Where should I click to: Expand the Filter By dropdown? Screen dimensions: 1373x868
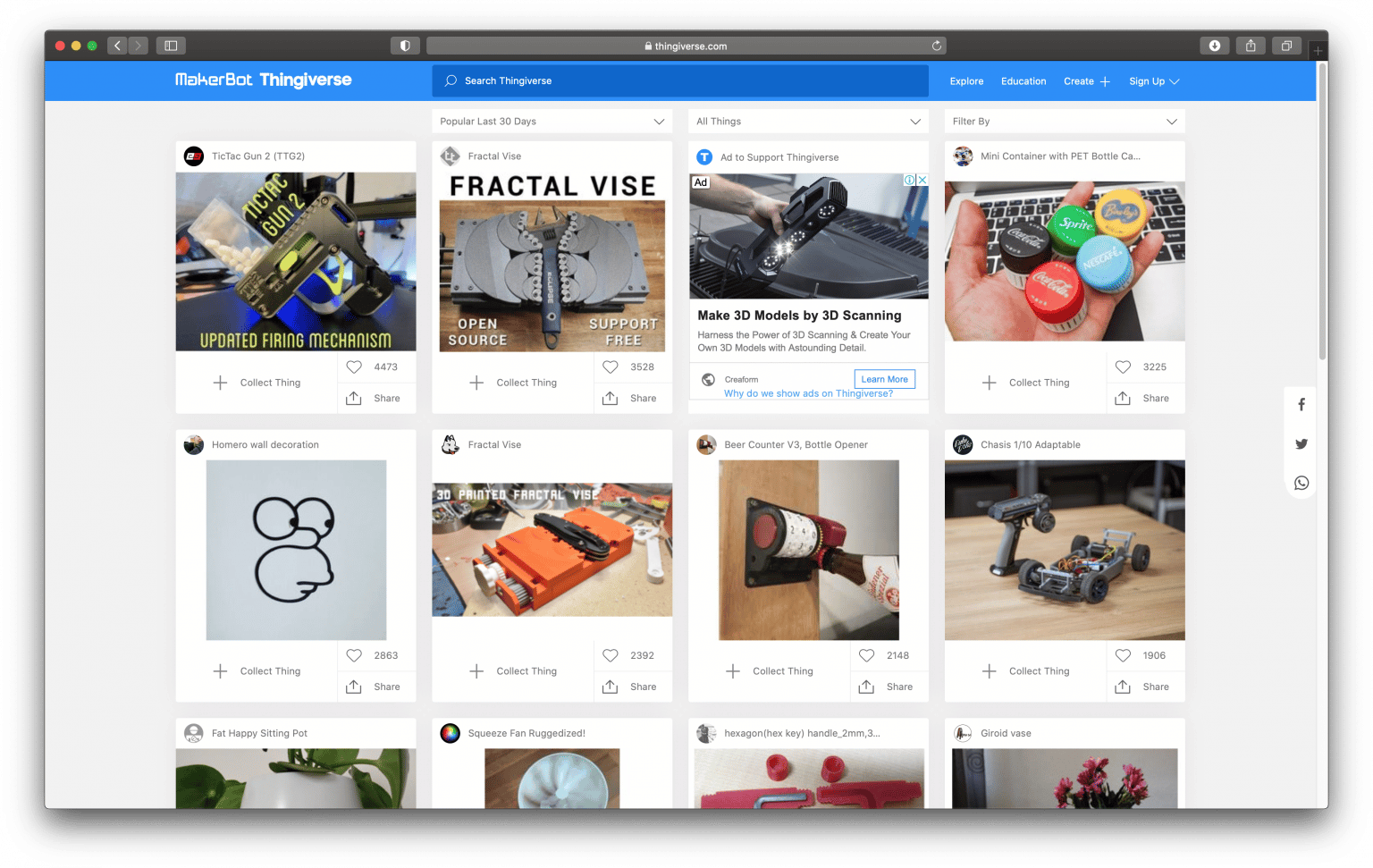pyautogui.click(x=1065, y=122)
